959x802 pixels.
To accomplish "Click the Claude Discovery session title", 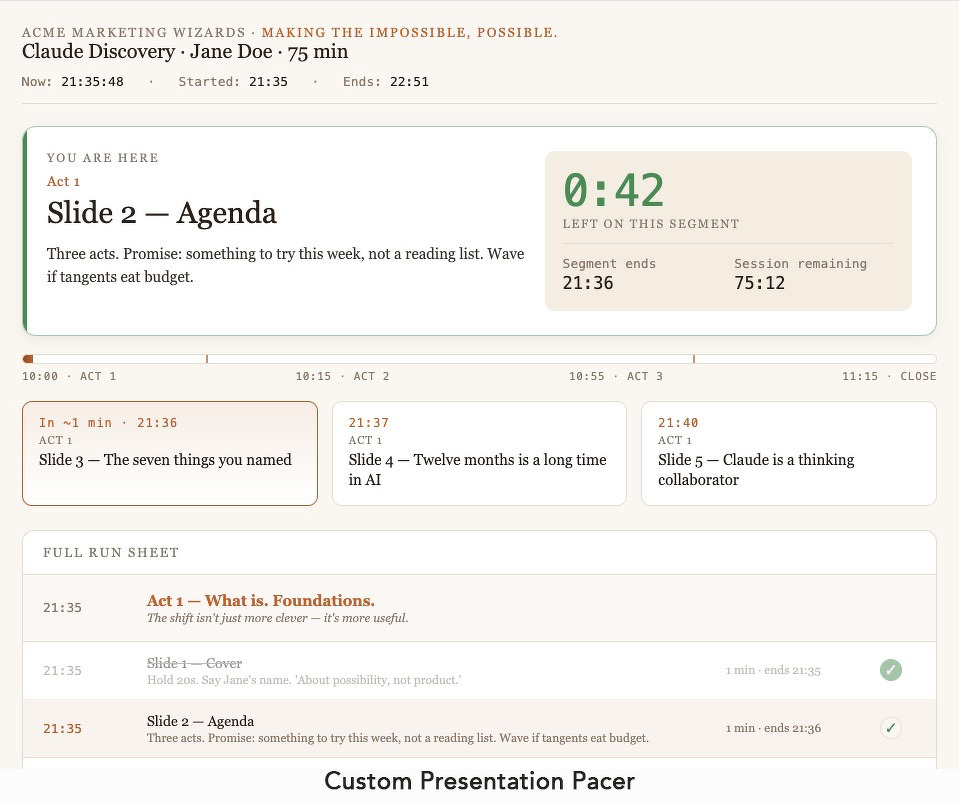I will coord(185,52).
